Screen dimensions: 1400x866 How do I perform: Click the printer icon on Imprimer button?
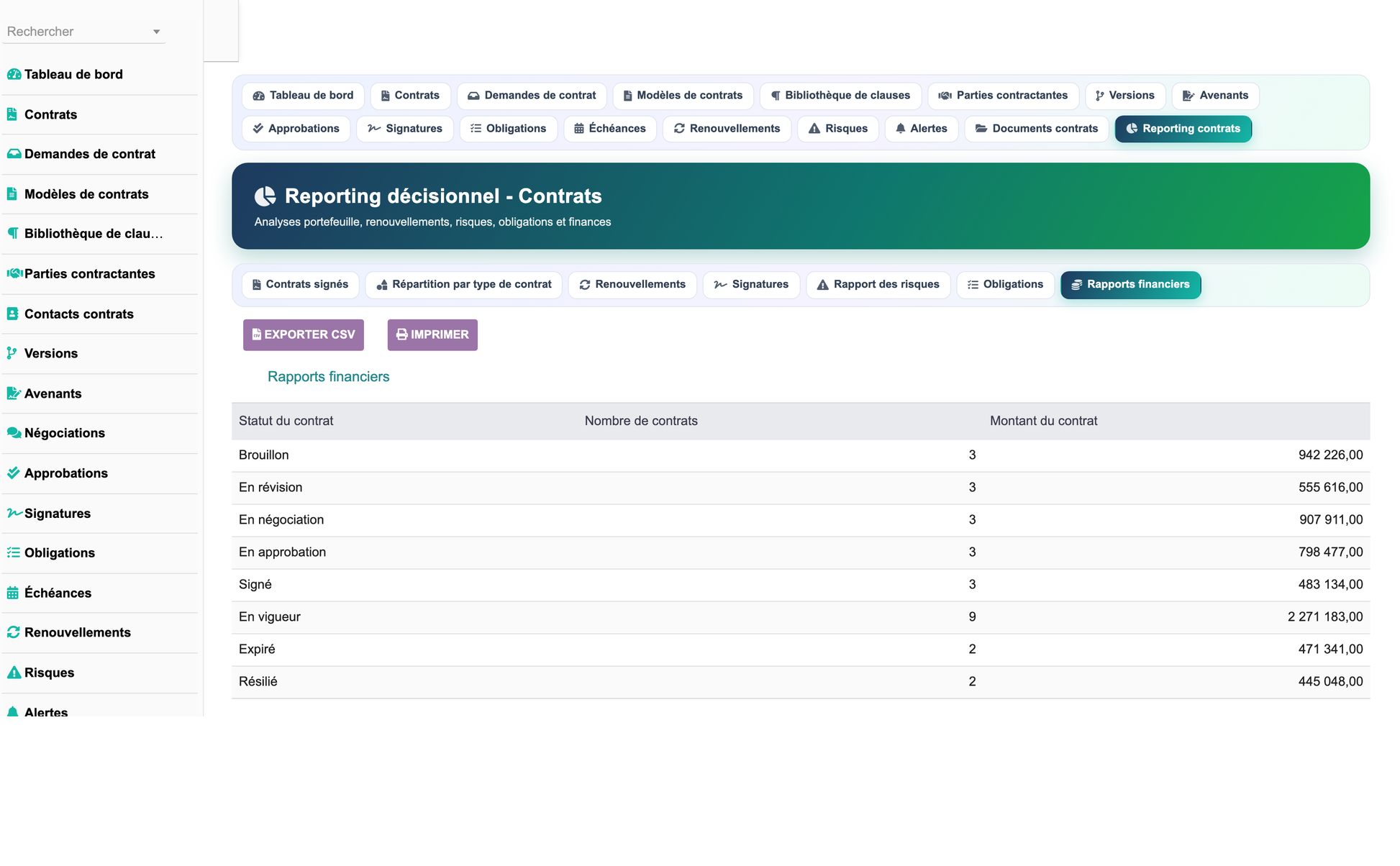tap(401, 334)
